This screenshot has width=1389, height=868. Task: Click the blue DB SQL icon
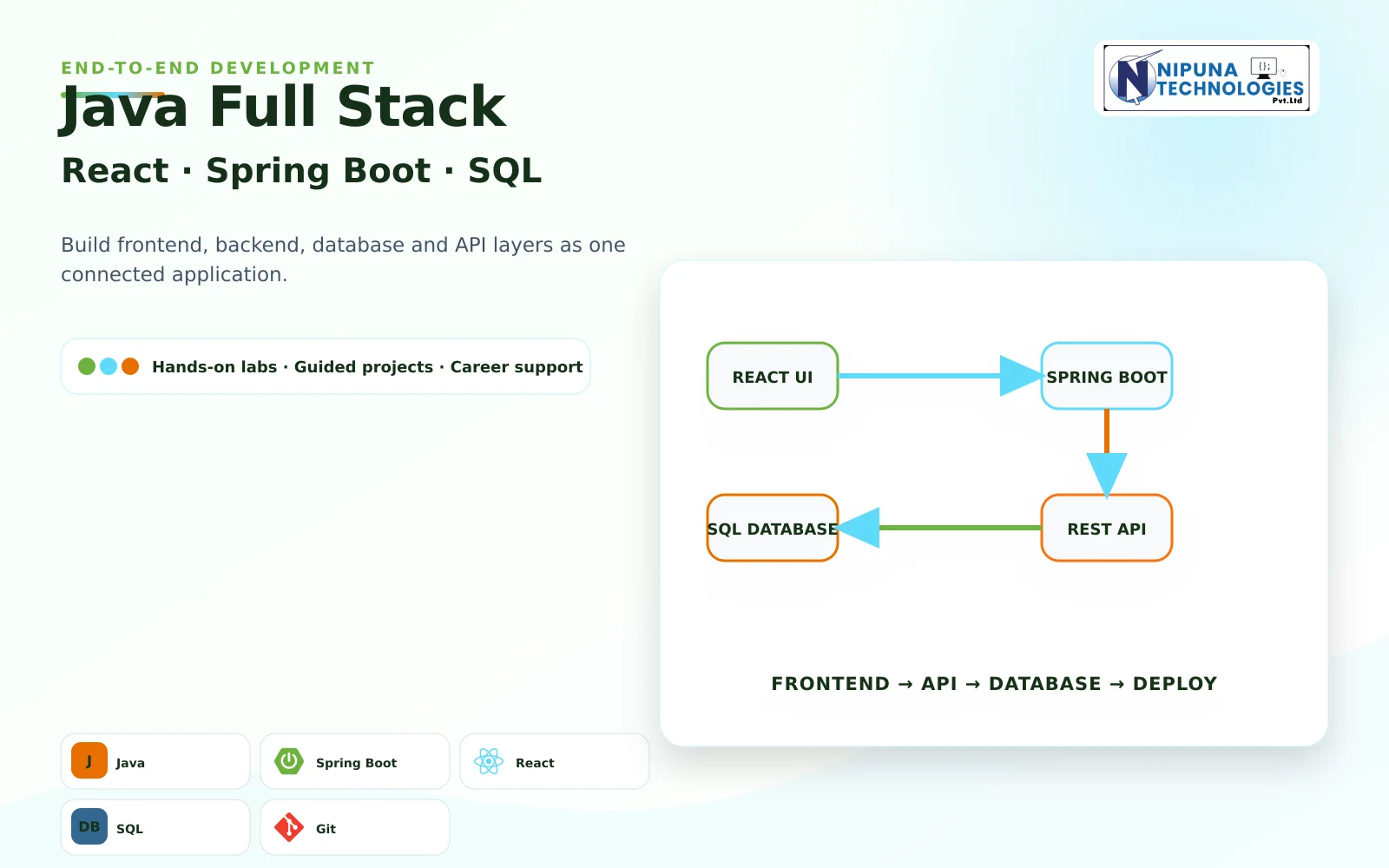(x=89, y=827)
